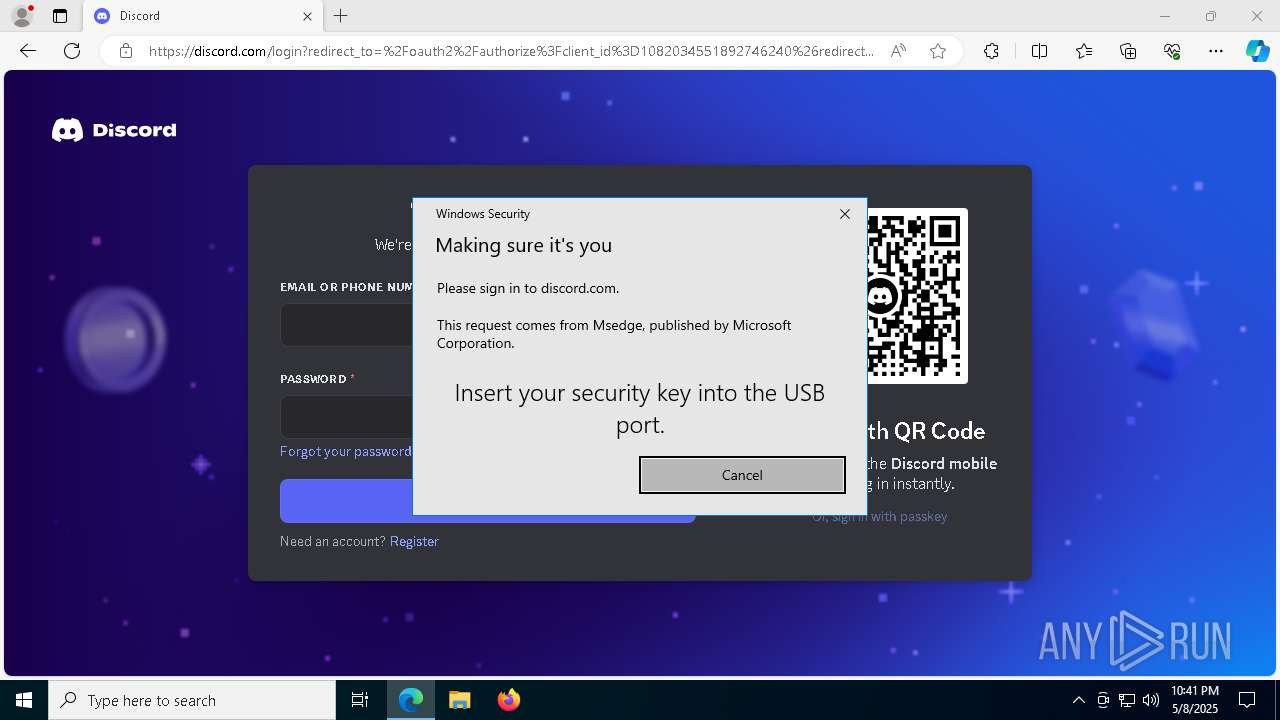Screen dimensions: 1280x720
Task: Close the Discord tab
Action: coord(307,16)
